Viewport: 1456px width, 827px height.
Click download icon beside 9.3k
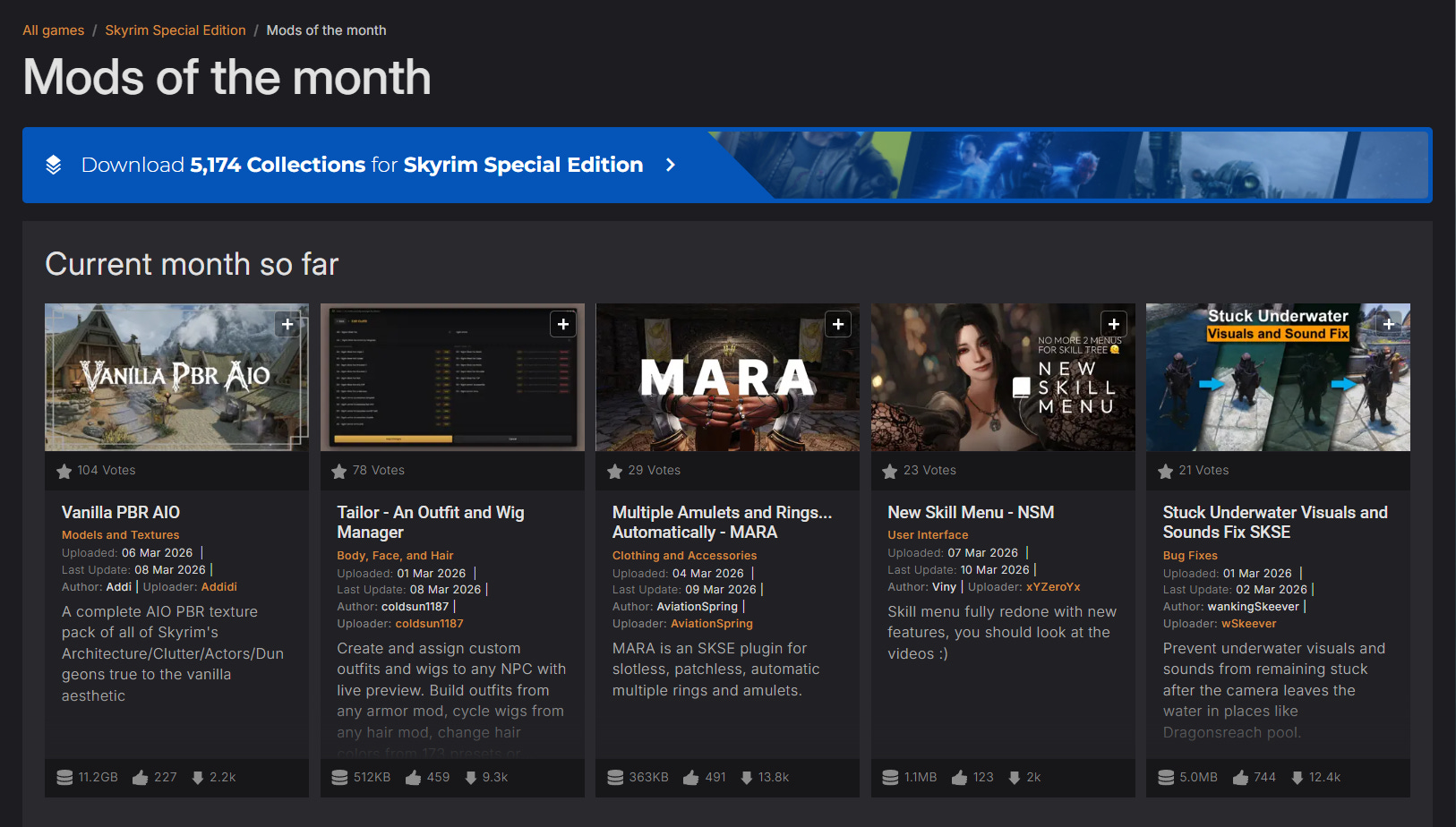coord(471,778)
